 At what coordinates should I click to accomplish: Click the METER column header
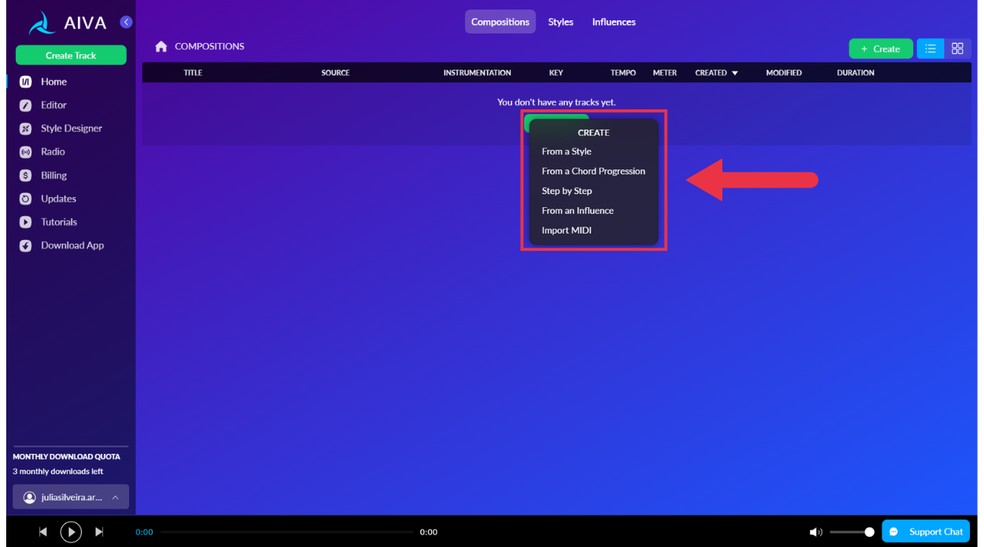pos(665,73)
